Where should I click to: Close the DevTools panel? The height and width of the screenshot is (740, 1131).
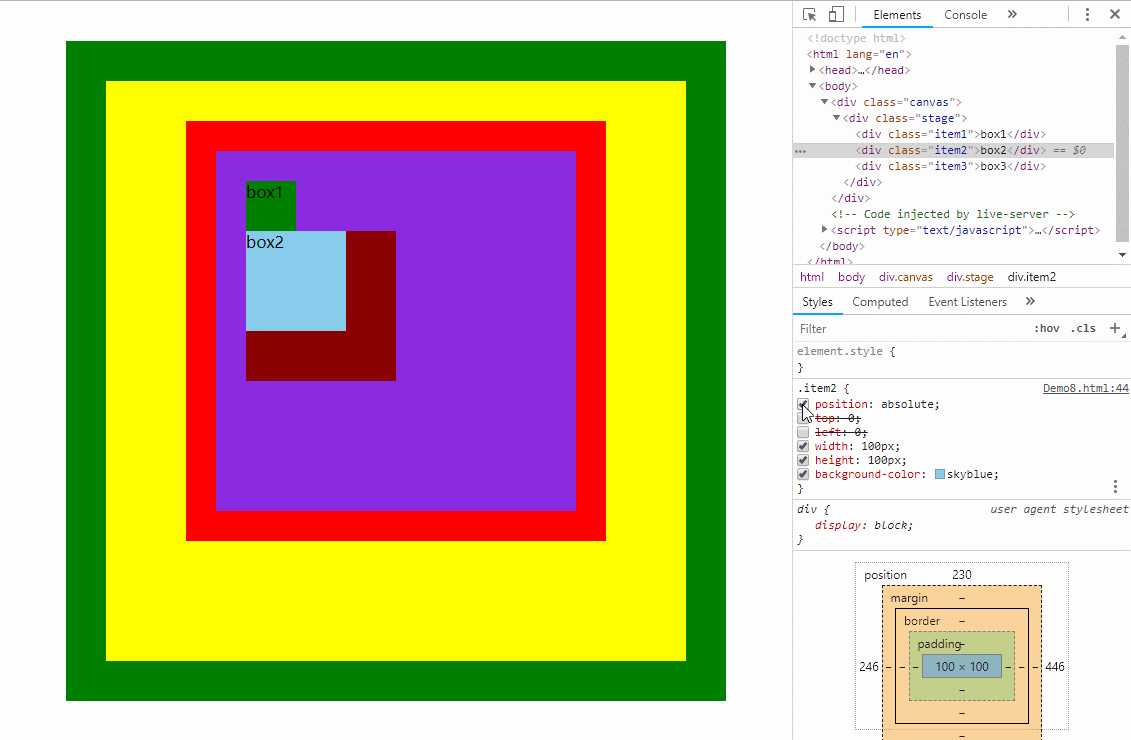1114,14
